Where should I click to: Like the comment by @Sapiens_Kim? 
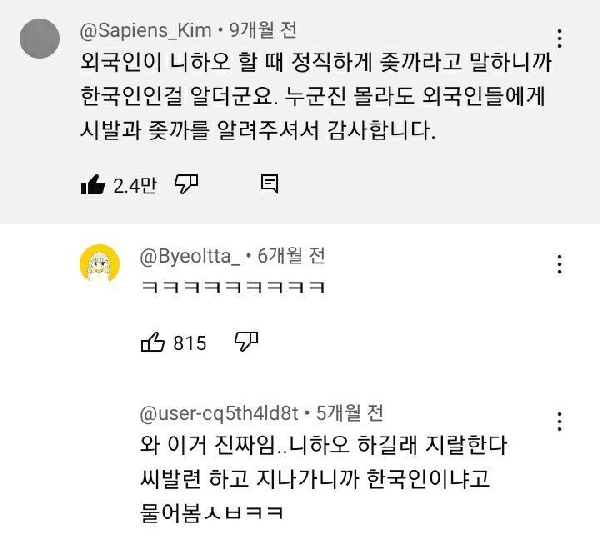92,184
